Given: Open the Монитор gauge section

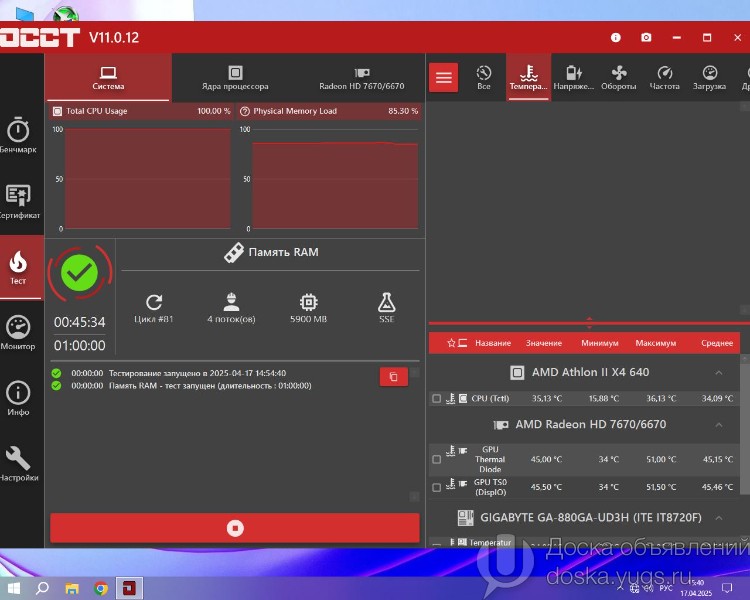Looking at the screenshot, I should (x=18, y=333).
